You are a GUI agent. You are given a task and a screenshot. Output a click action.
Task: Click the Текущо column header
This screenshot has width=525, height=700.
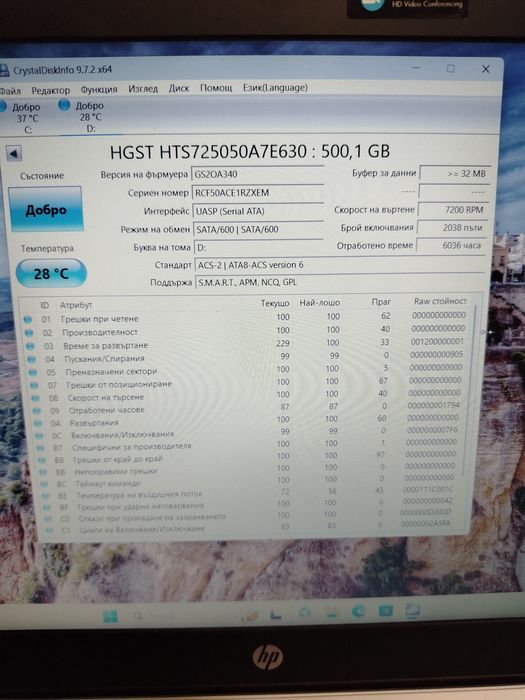(x=275, y=303)
